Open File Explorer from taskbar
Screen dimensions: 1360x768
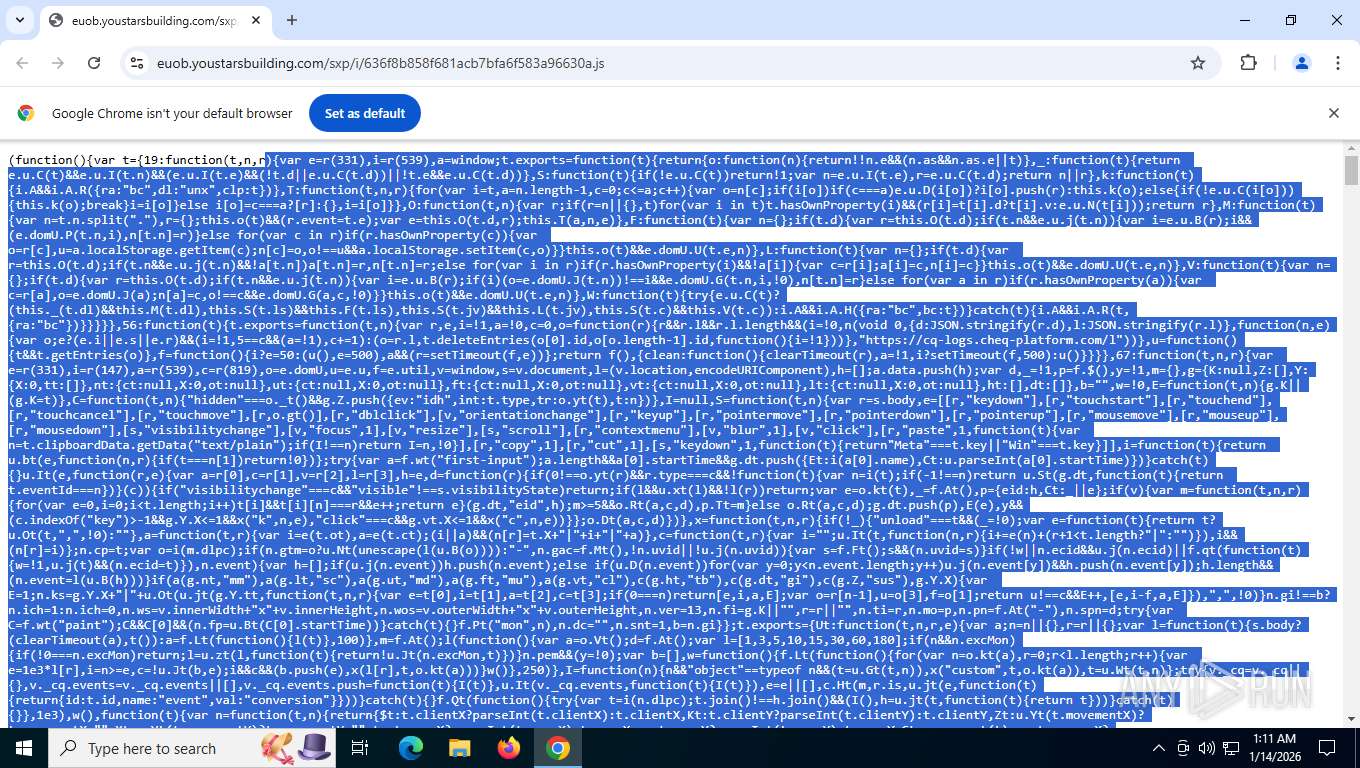pos(459,748)
